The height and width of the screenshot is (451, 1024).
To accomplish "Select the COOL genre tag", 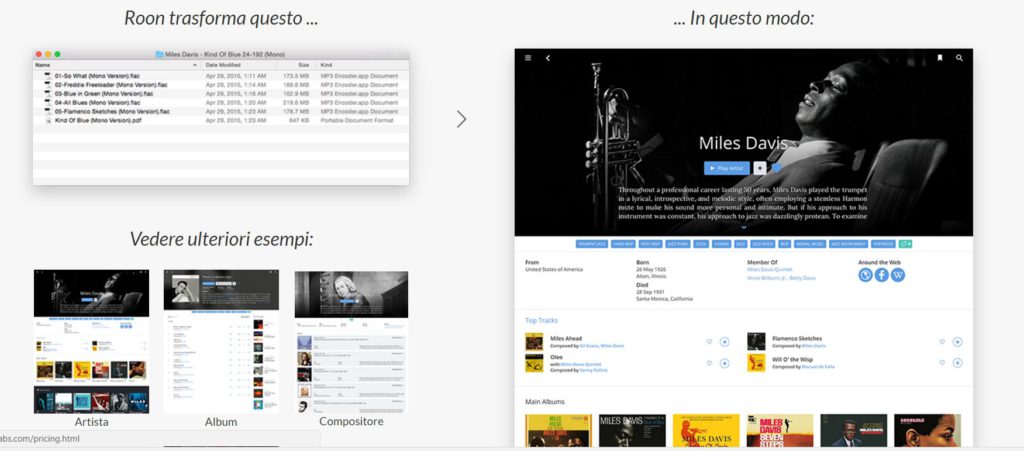I will click(701, 244).
